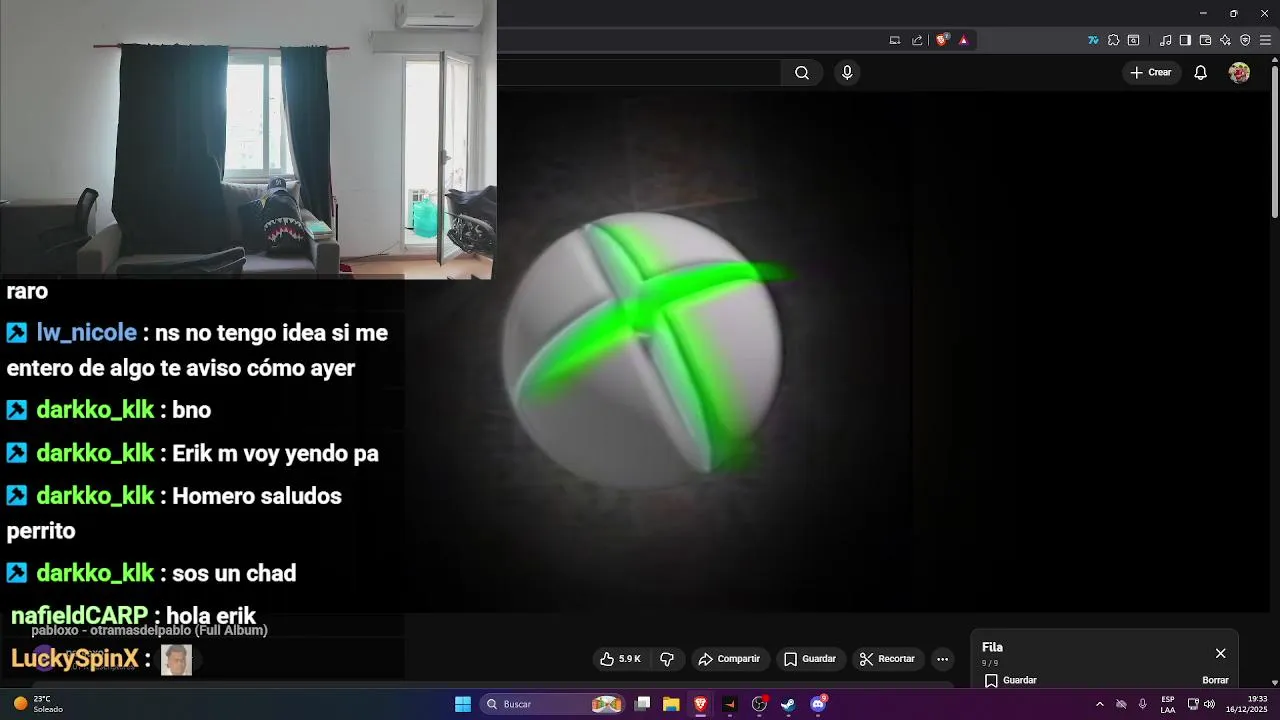
Task: Open Brave Shields lion icon
Action: (x=942, y=40)
